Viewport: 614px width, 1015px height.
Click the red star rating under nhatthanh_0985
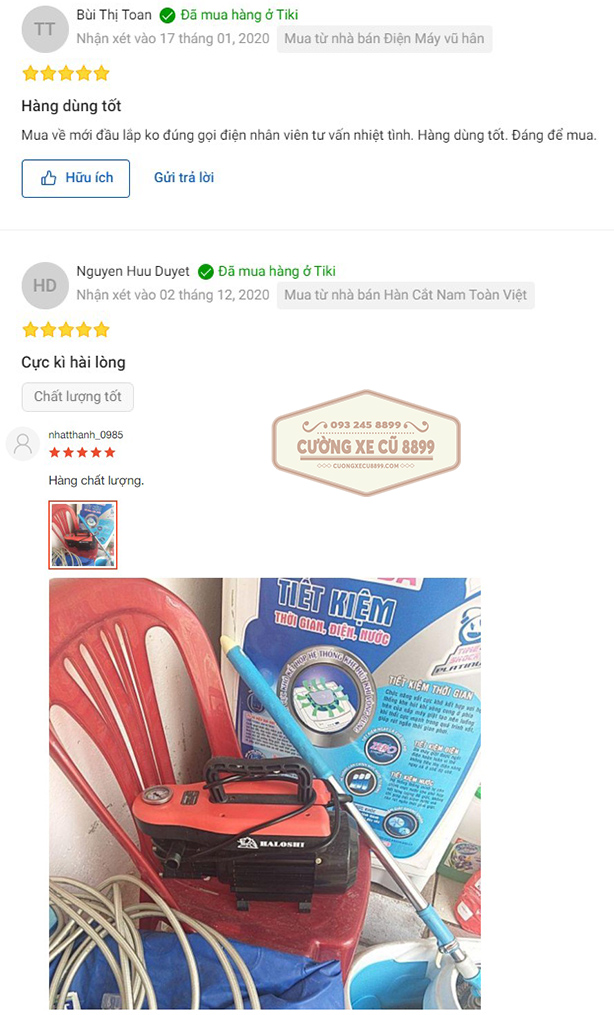82,452
